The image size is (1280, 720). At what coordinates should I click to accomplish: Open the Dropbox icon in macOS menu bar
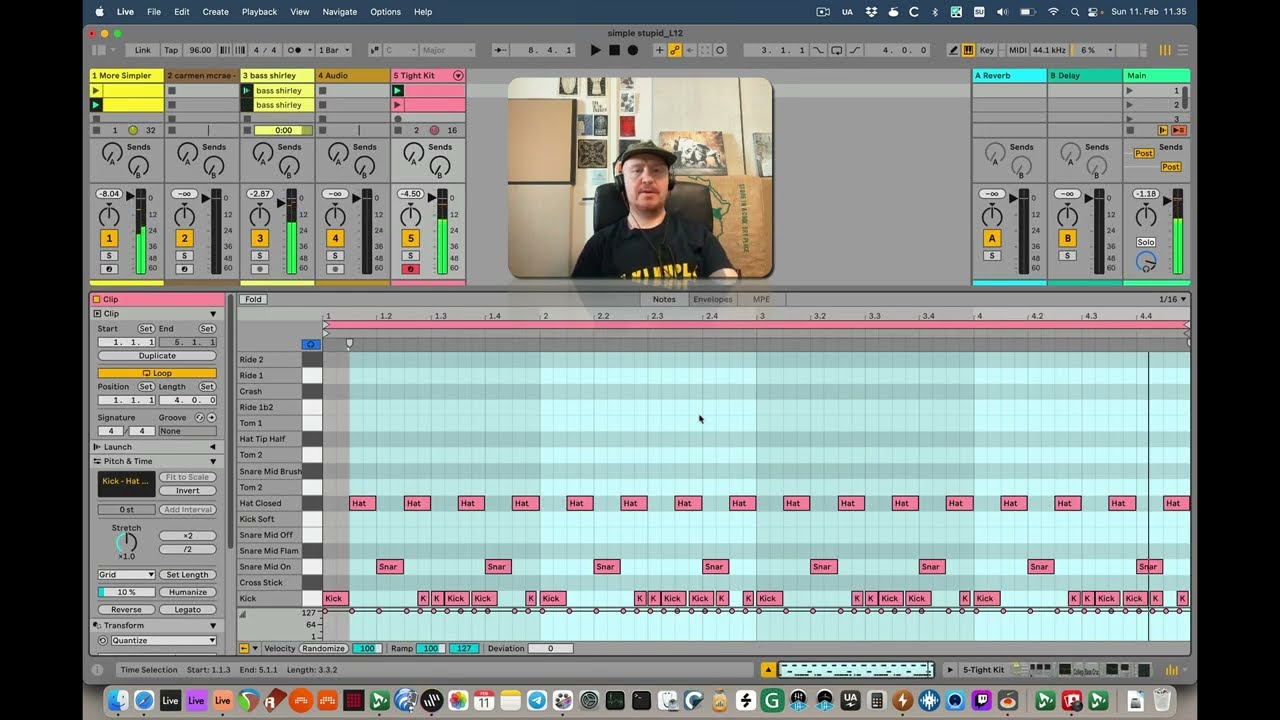pyautogui.click(x=872, y=12)
